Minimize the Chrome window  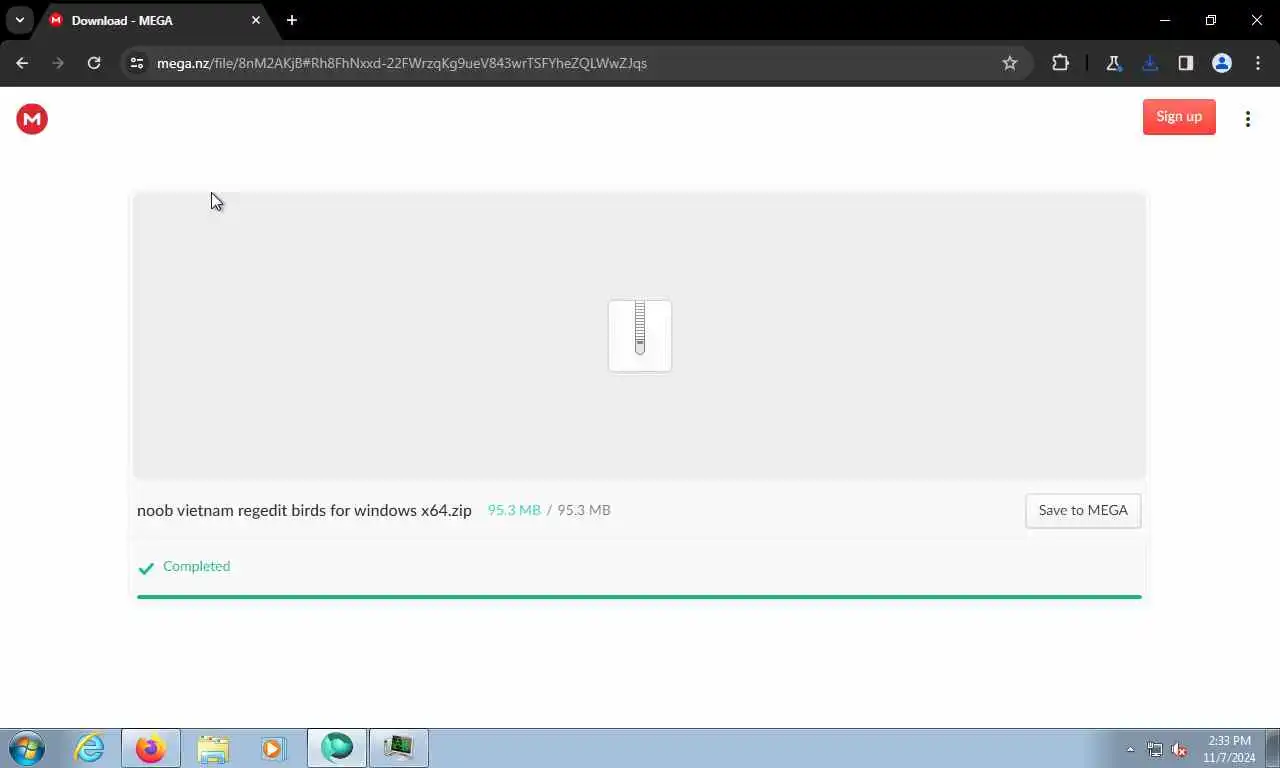tap(1165, 20)
